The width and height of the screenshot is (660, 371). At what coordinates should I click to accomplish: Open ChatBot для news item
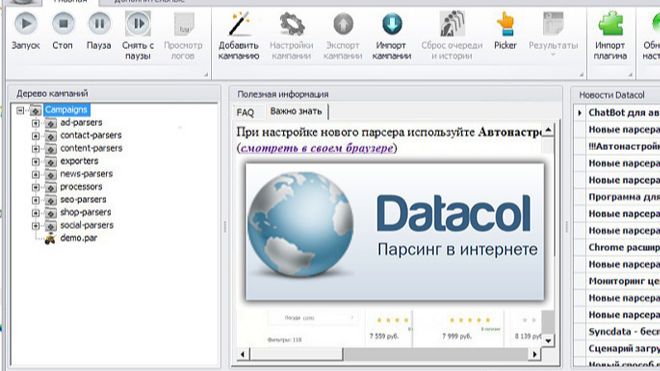coord(624,112)
